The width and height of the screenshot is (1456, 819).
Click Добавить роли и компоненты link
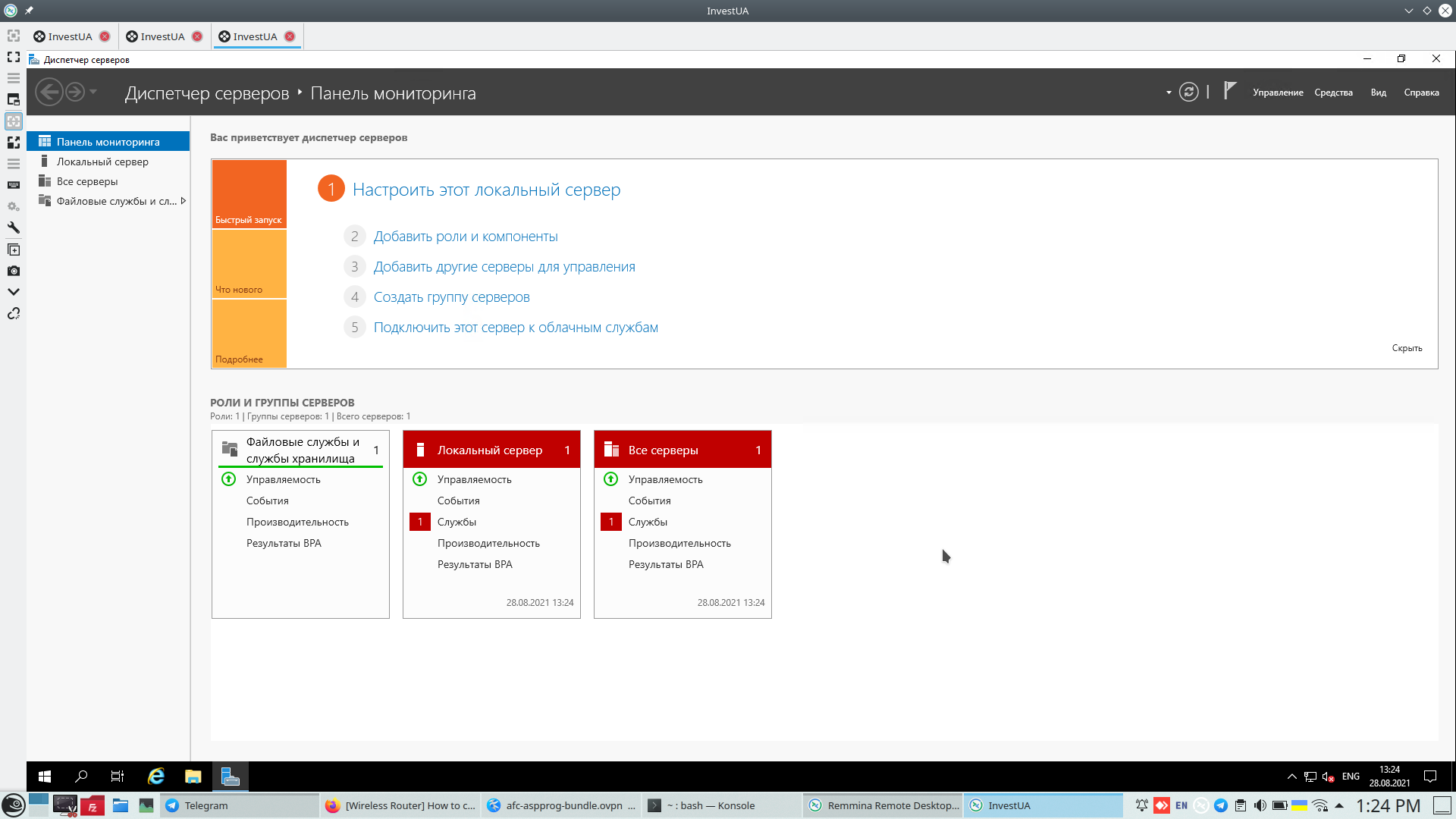(465, 237)
